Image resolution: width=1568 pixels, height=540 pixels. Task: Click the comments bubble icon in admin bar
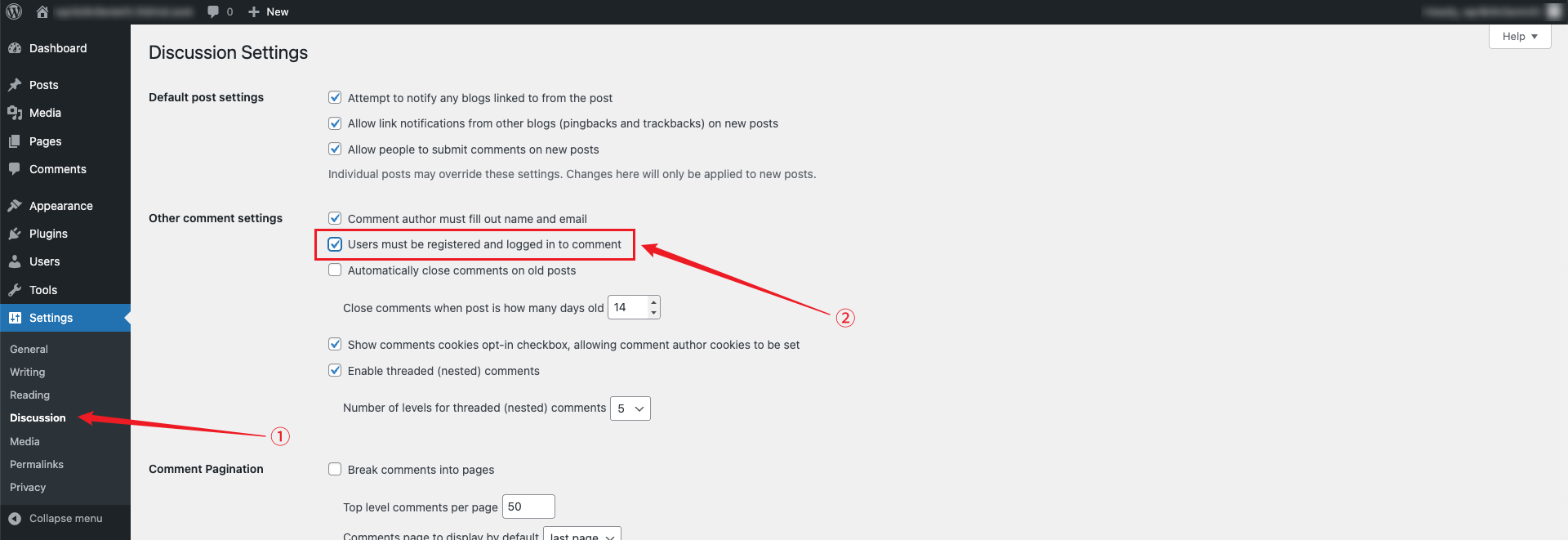[x=214, y=11]
